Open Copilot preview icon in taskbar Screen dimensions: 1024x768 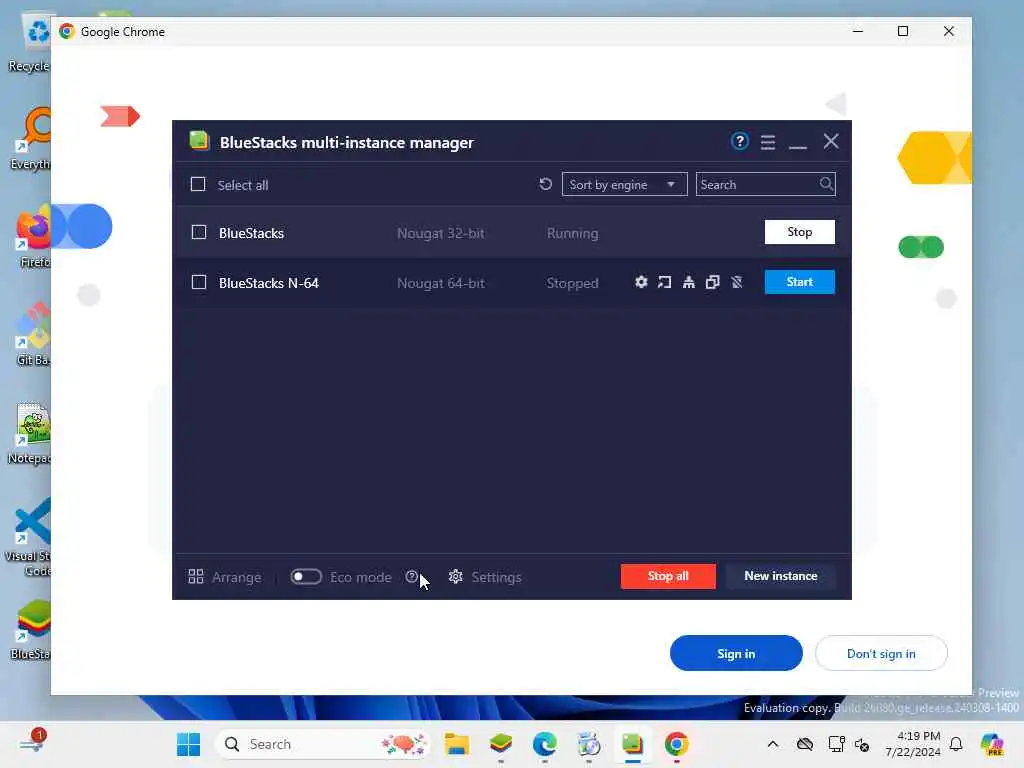click(992, 744)
